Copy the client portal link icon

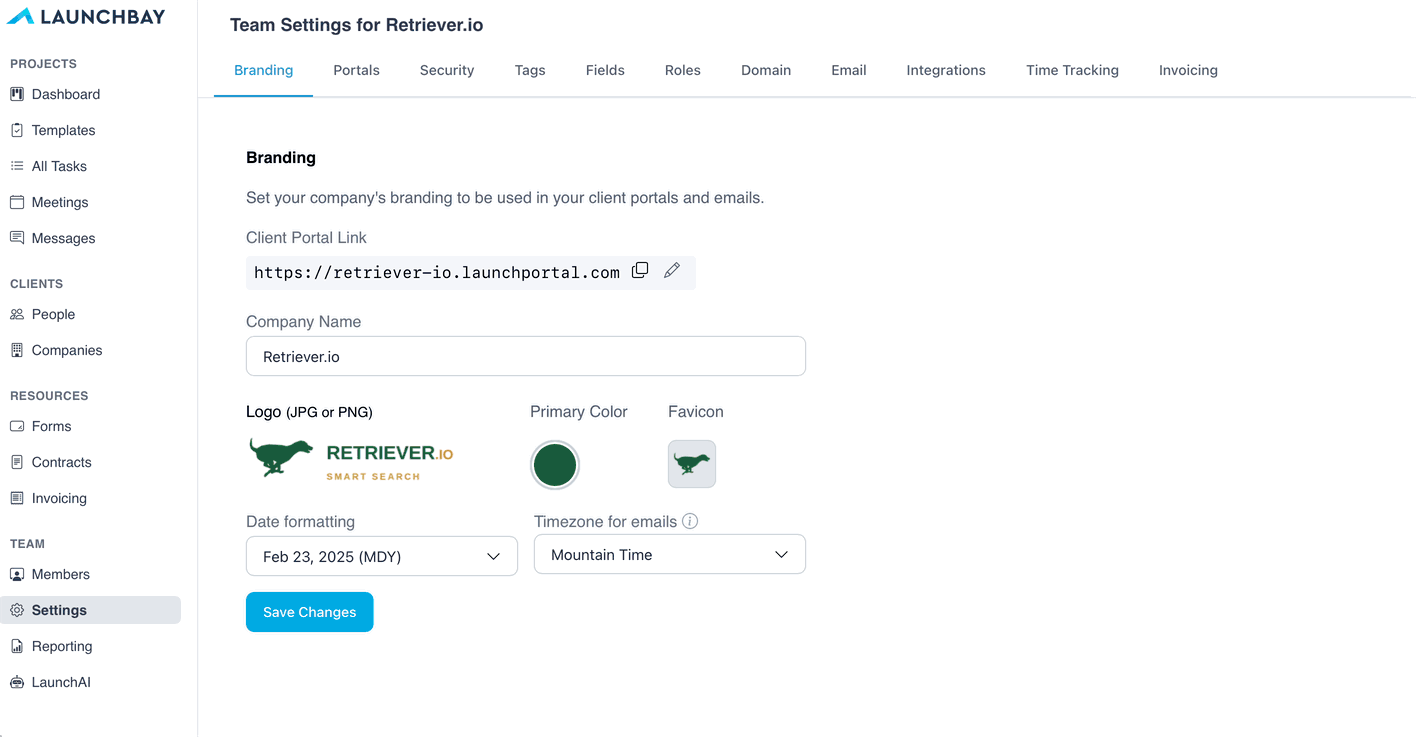tap(640, 271)
